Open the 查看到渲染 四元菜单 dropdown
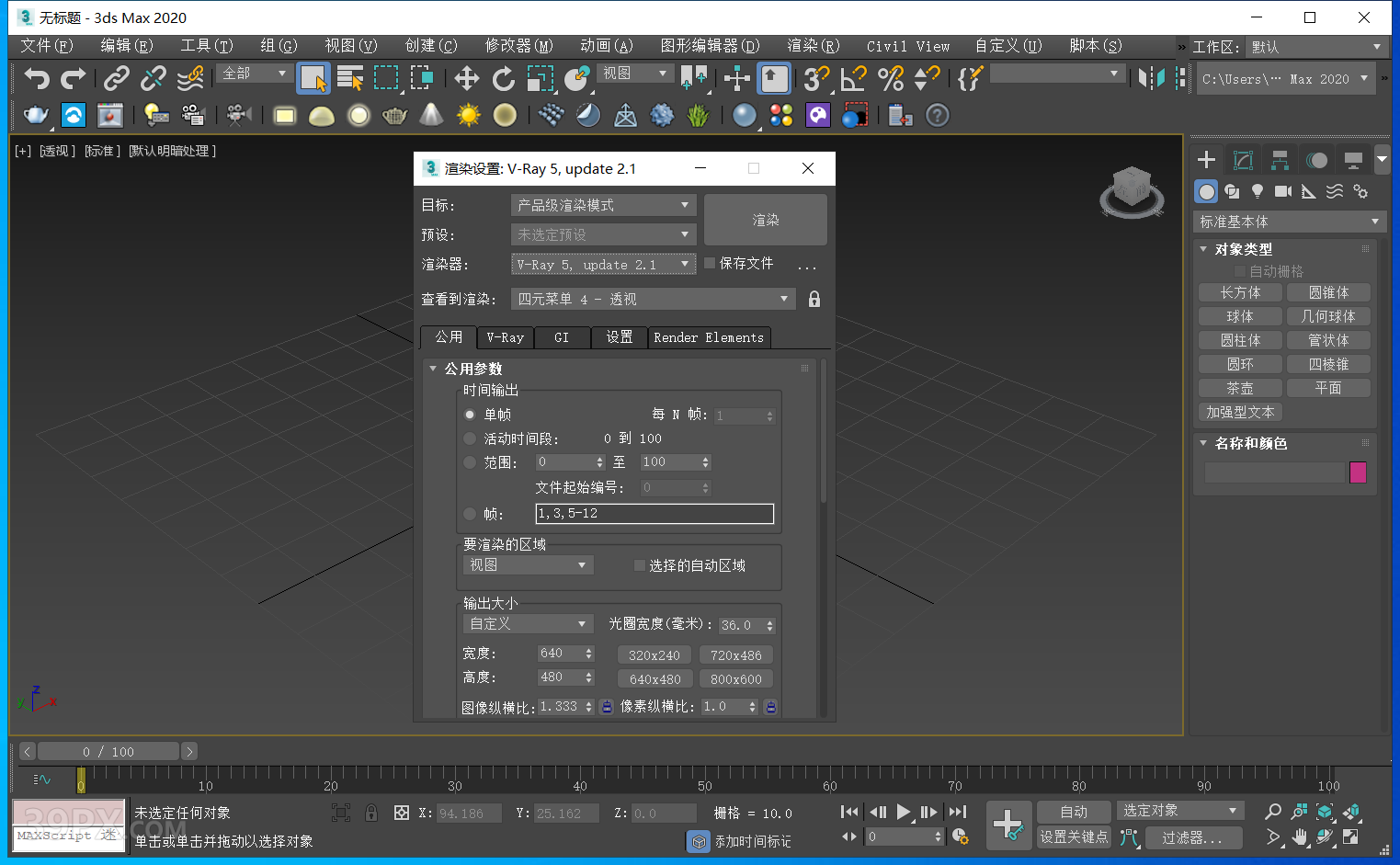This screenshot has width=1400, height=865. coord(653,299)
